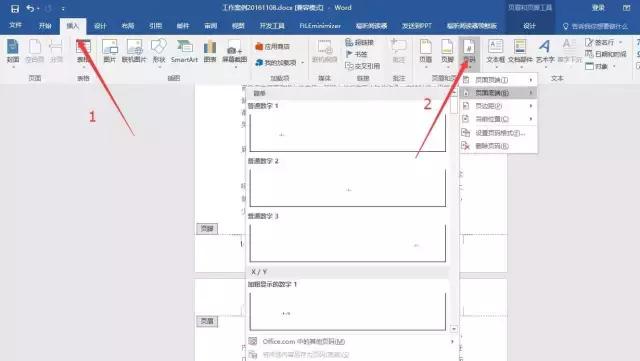Insert a blank page (空白页)
This screenshot has width=640, height=361.
[x=34, y=51]
